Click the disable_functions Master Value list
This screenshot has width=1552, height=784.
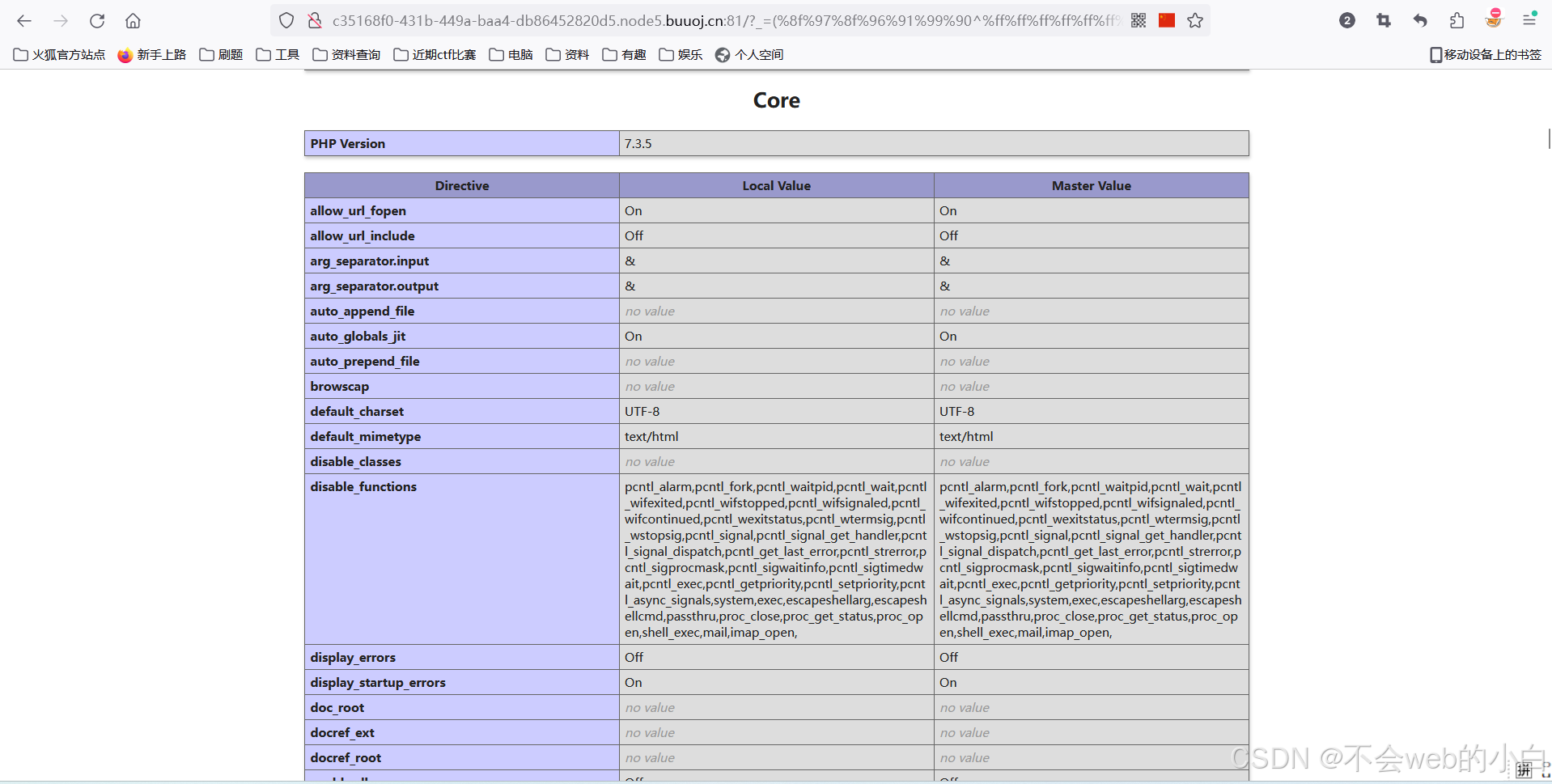1091,559
